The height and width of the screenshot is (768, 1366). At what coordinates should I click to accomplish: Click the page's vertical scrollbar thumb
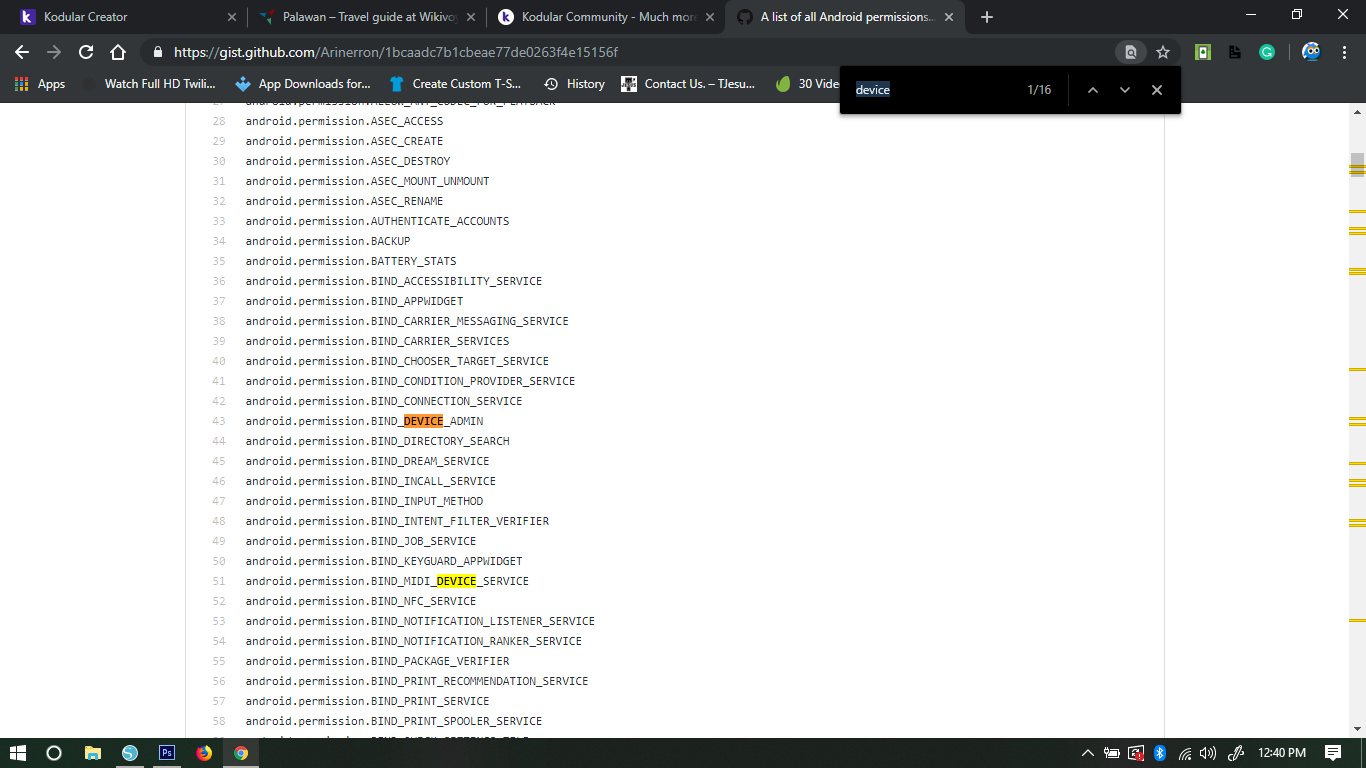tap(1357, 164)
